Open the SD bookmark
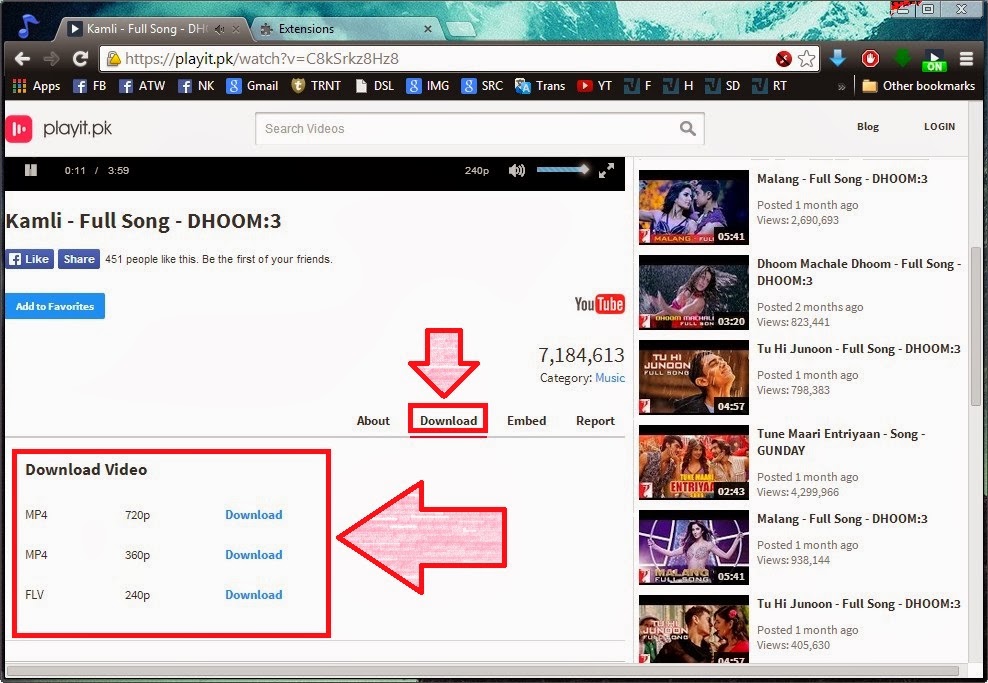Image resolution: width=988 pixels, height=683 pixels. coord(722,86)
